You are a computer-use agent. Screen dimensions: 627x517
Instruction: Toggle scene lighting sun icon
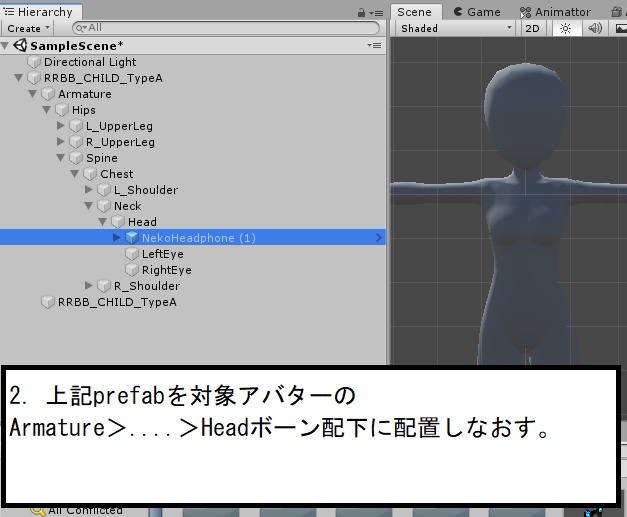click(x=565, y=28)
